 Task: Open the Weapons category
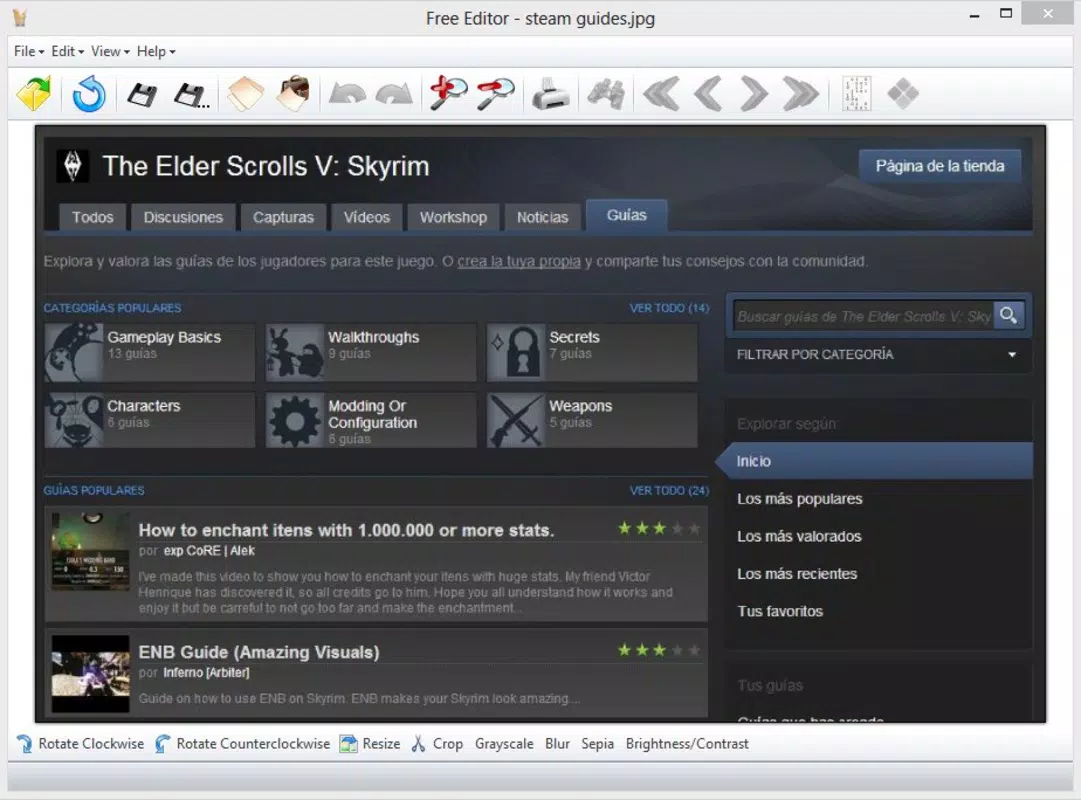[592, 420]
